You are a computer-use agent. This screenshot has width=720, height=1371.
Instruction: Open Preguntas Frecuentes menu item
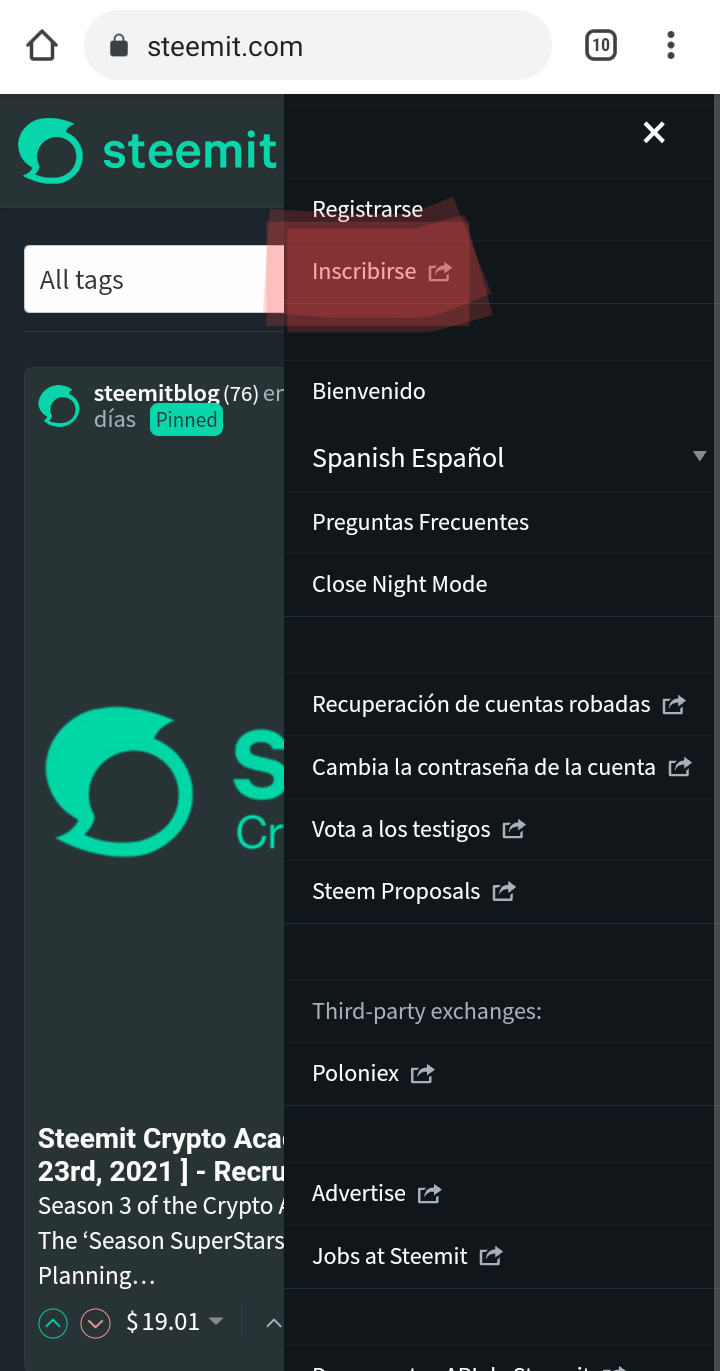click(420, 522)
